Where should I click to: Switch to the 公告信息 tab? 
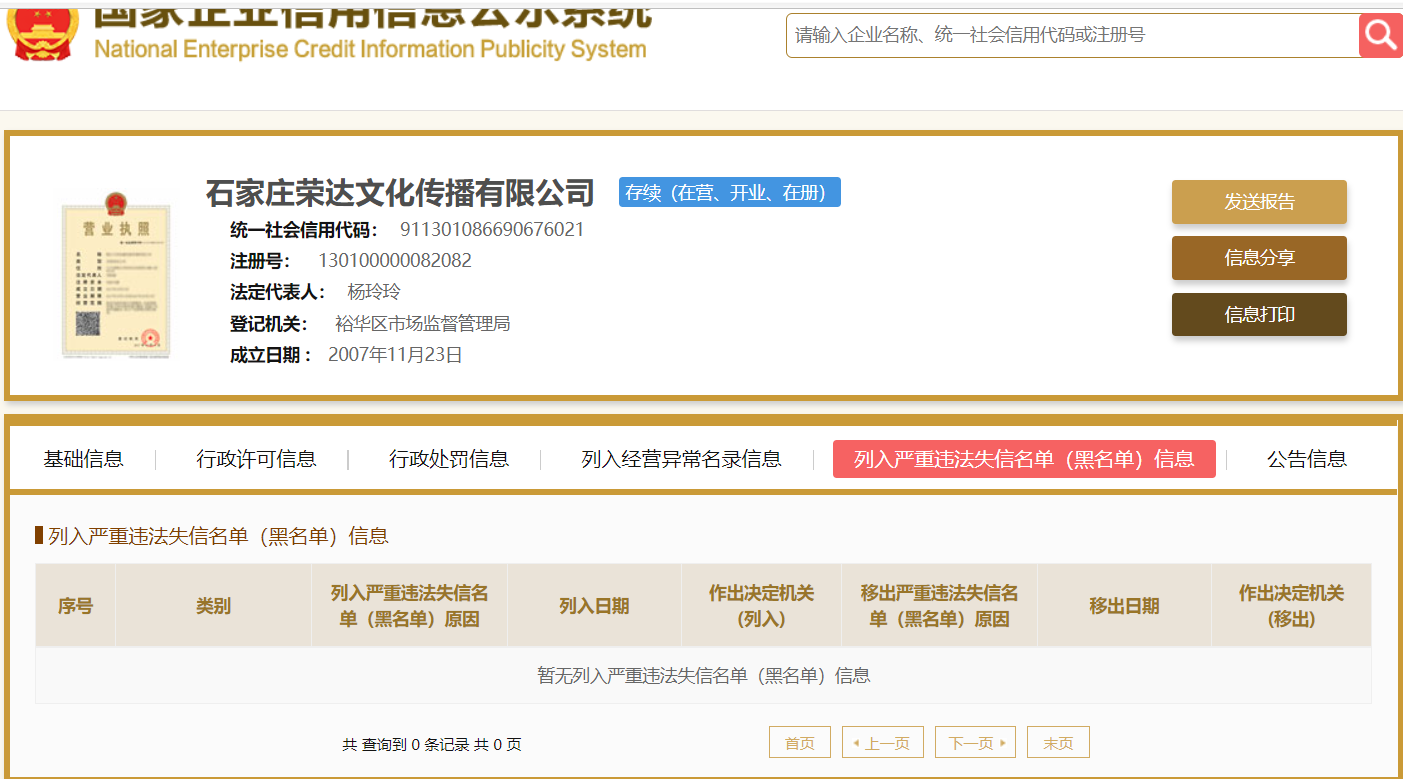click(1307, 459)
